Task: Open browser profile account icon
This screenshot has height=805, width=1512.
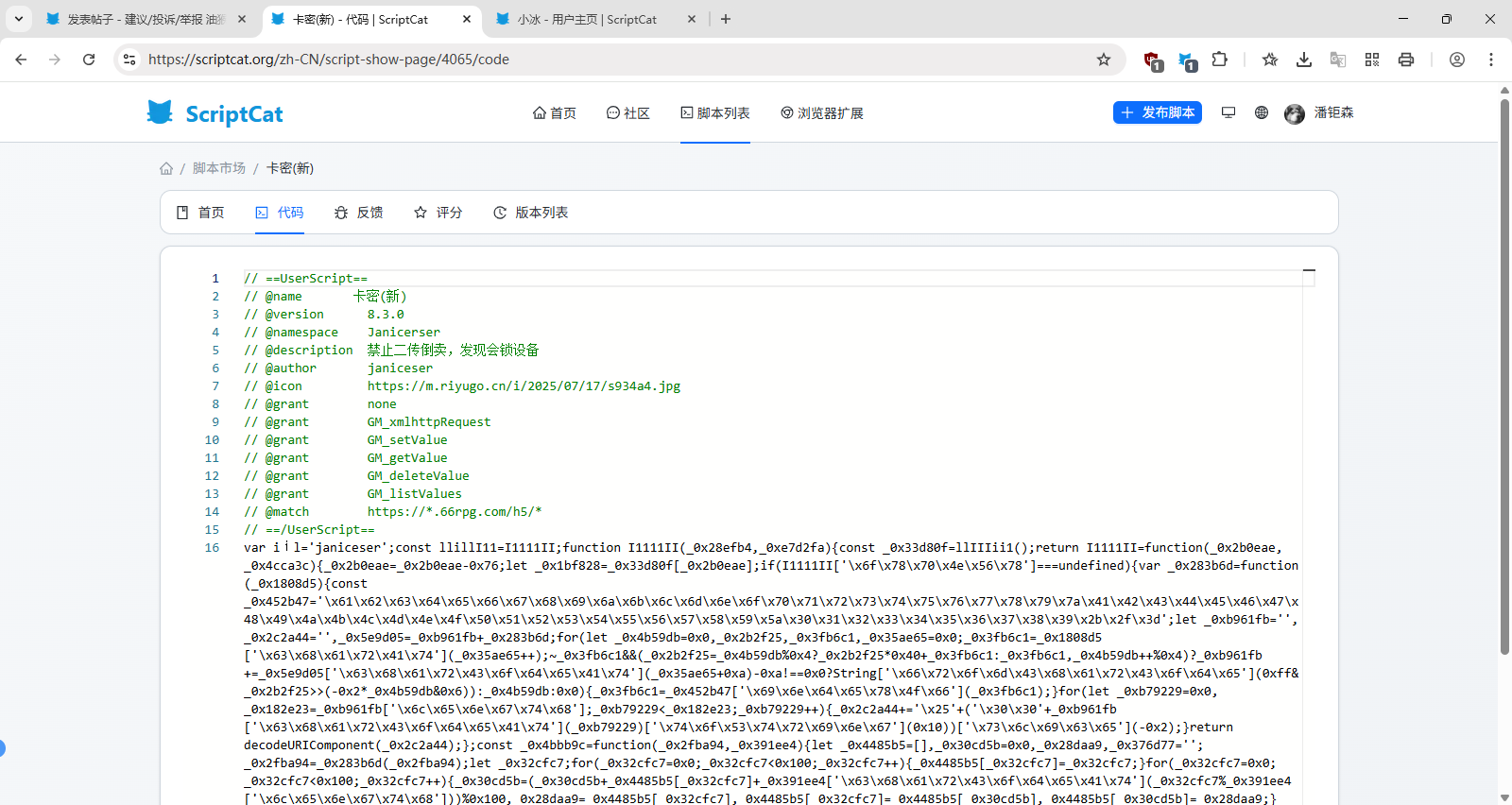Action: pos(1457,60)
